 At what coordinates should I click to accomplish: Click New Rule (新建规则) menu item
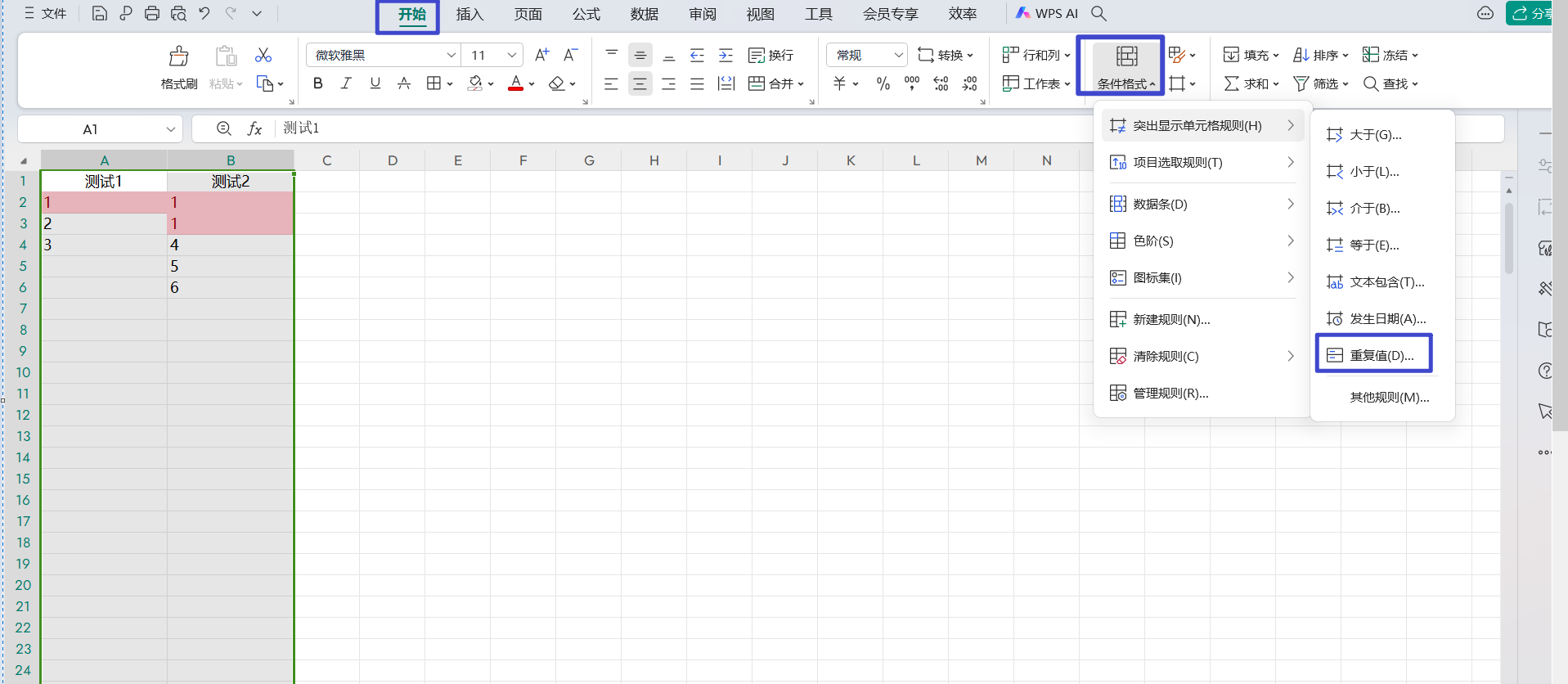(1202, 319)
